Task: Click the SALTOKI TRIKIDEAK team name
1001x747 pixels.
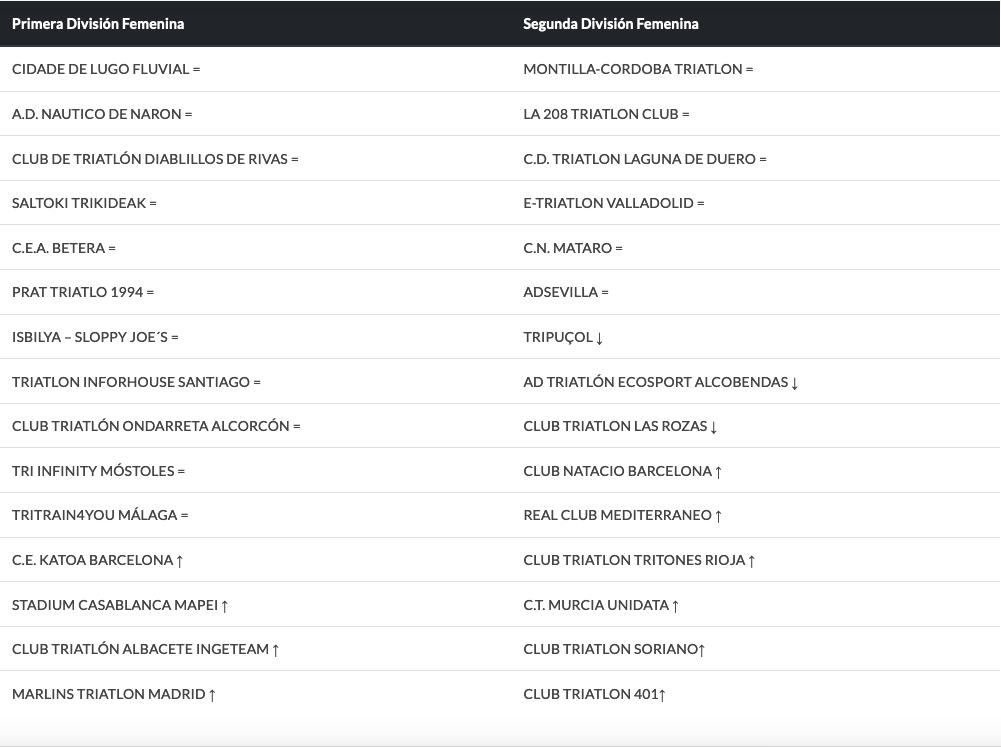Action: click(79, 203)
